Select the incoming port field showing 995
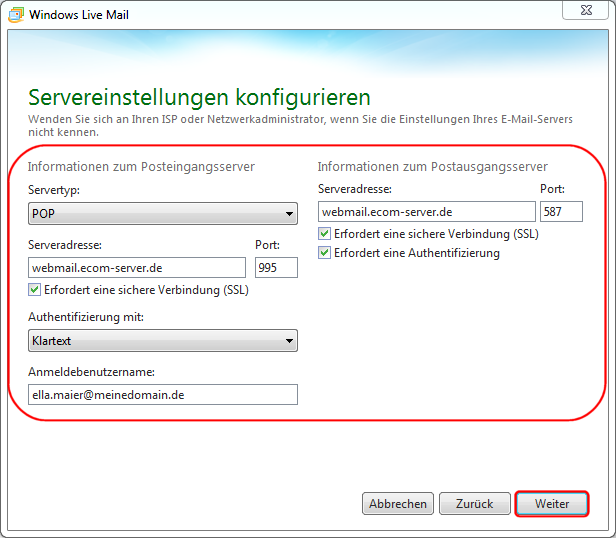 tap(276, 267)
